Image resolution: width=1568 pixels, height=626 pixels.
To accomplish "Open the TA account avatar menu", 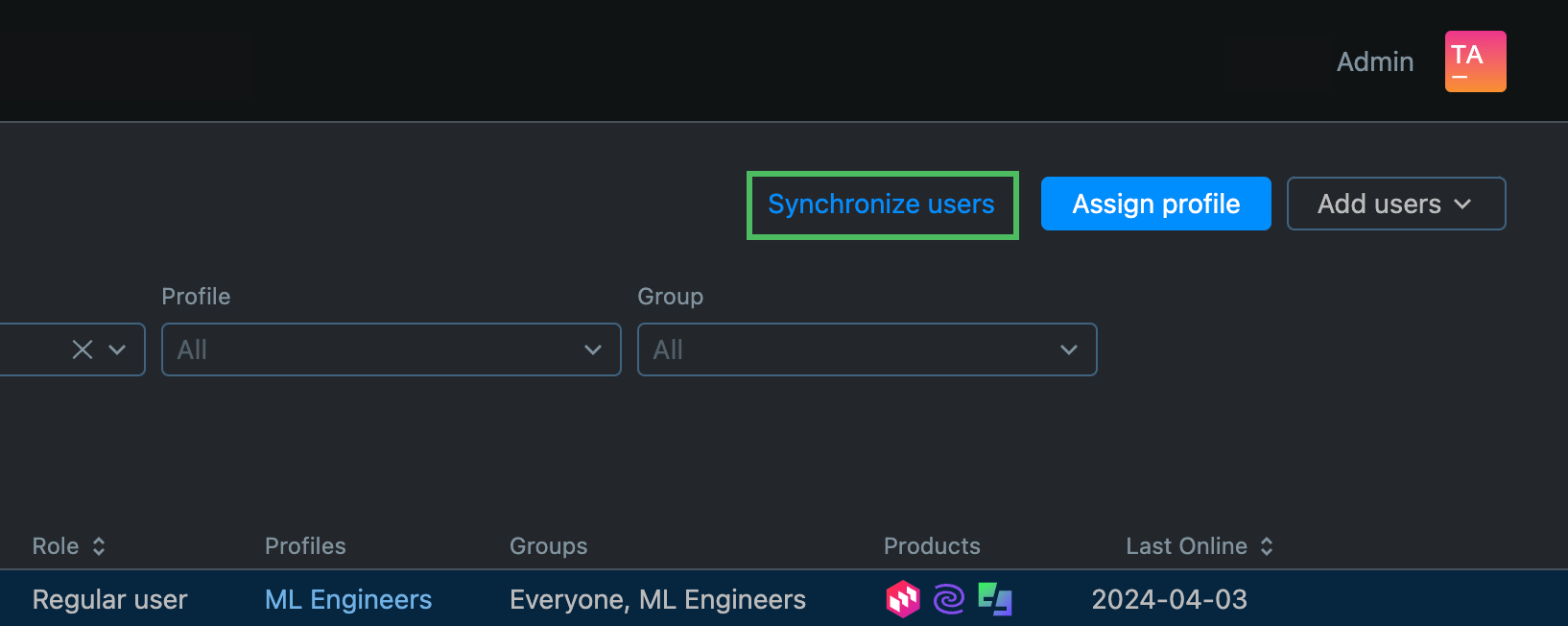I will pyautogui.click(x=1475, y=61).
